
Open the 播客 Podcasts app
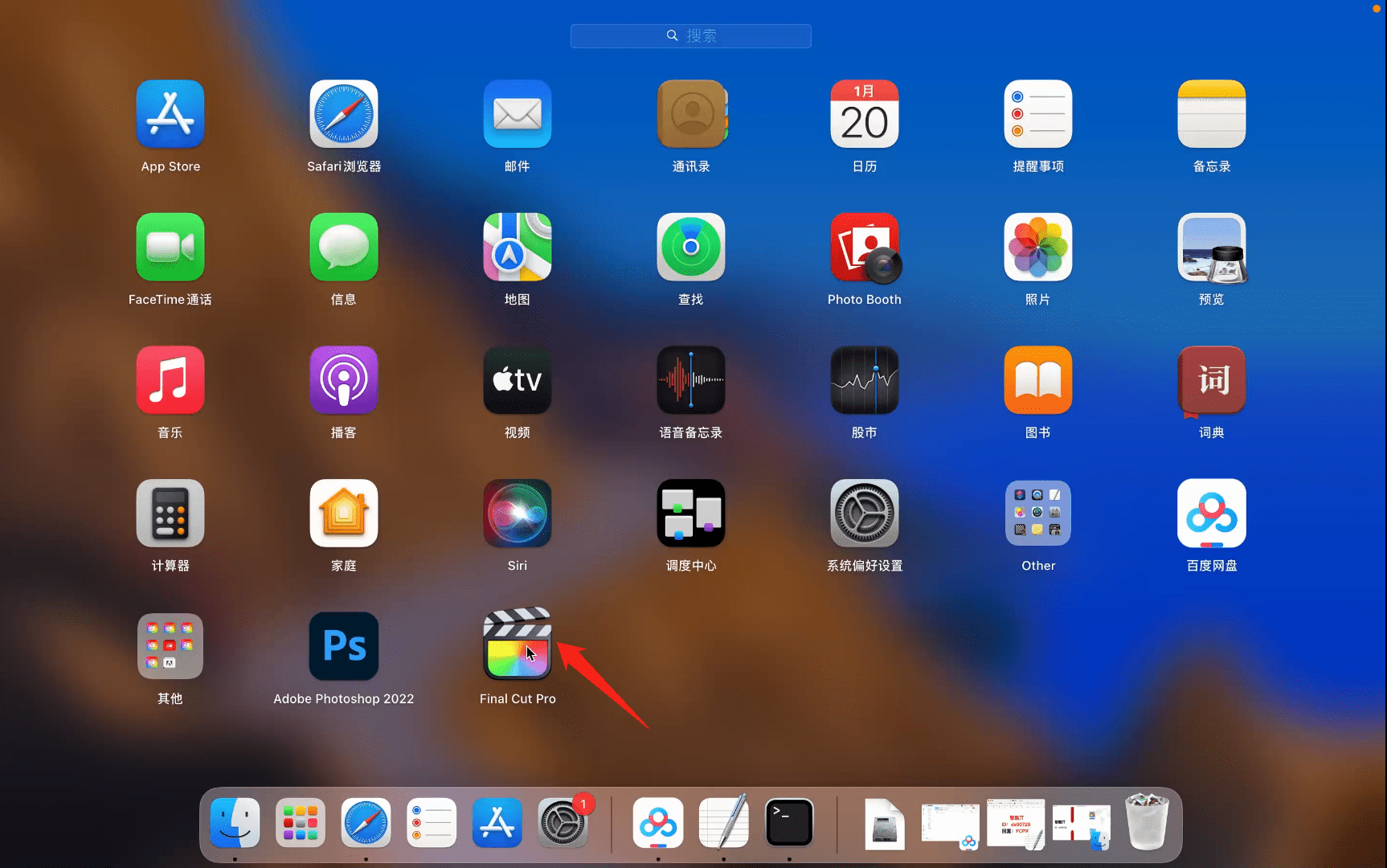point(344,380)
